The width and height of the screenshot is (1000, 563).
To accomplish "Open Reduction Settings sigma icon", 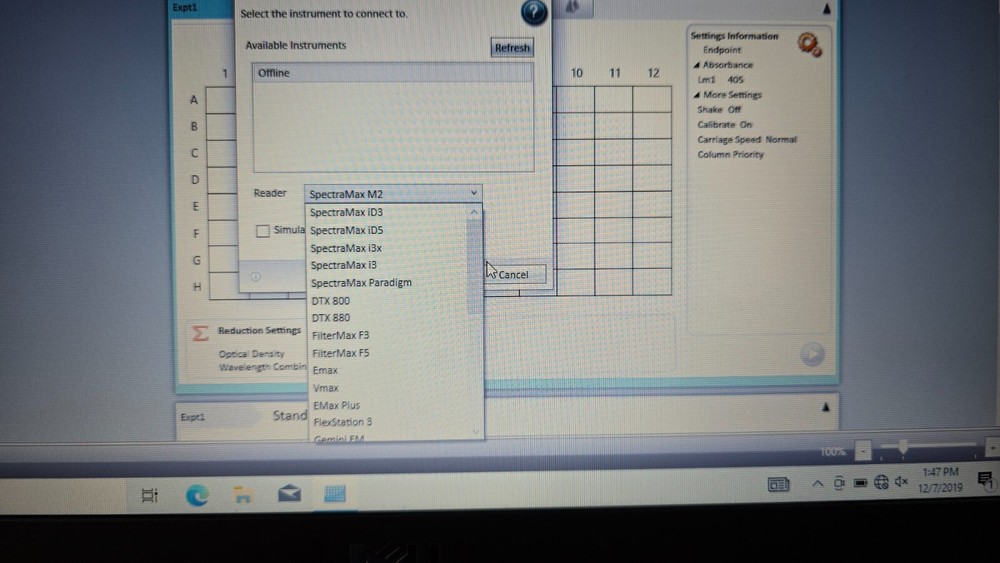I will 200,333.
